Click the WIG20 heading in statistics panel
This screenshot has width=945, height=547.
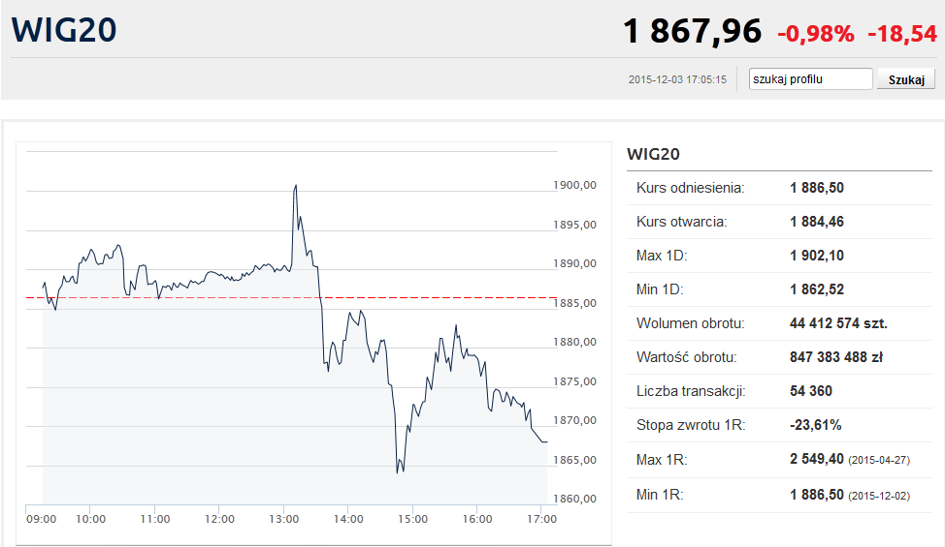(x=653, y=154)
